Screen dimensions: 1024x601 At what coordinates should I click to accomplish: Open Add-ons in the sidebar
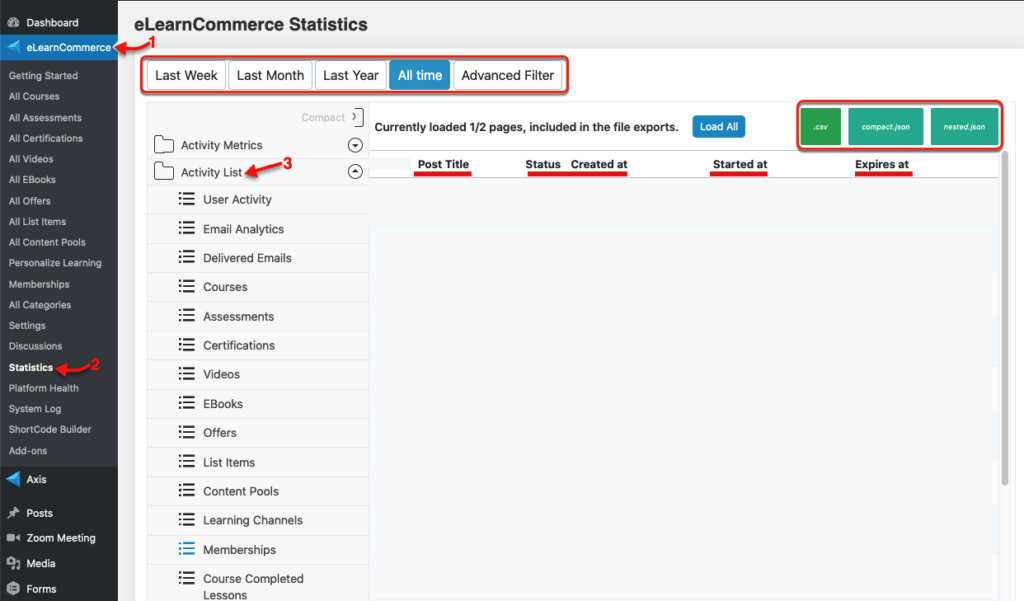(28, 451)
